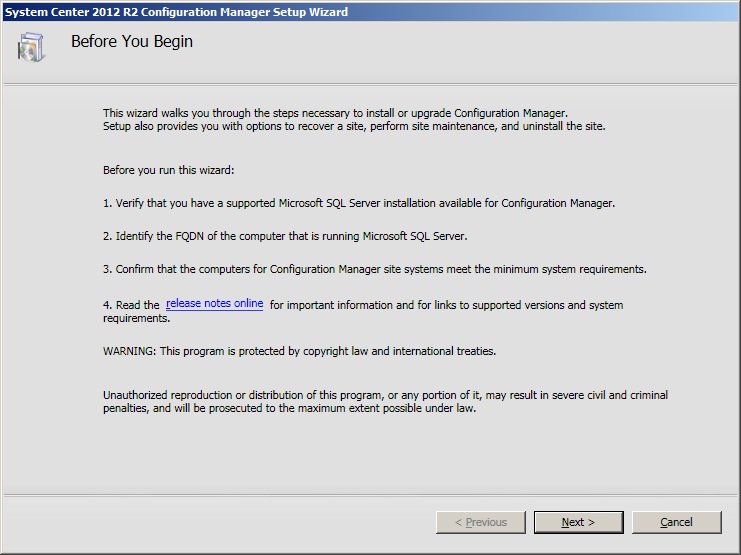Click the 'maximum extent possible under law' line

[x=290, y=408]
